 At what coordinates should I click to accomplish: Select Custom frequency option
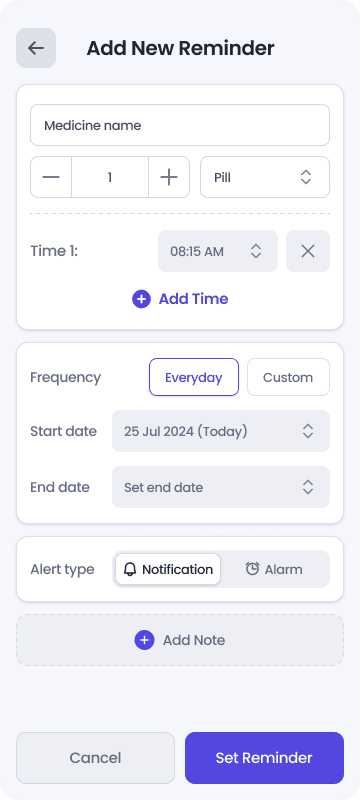[288, 377]
